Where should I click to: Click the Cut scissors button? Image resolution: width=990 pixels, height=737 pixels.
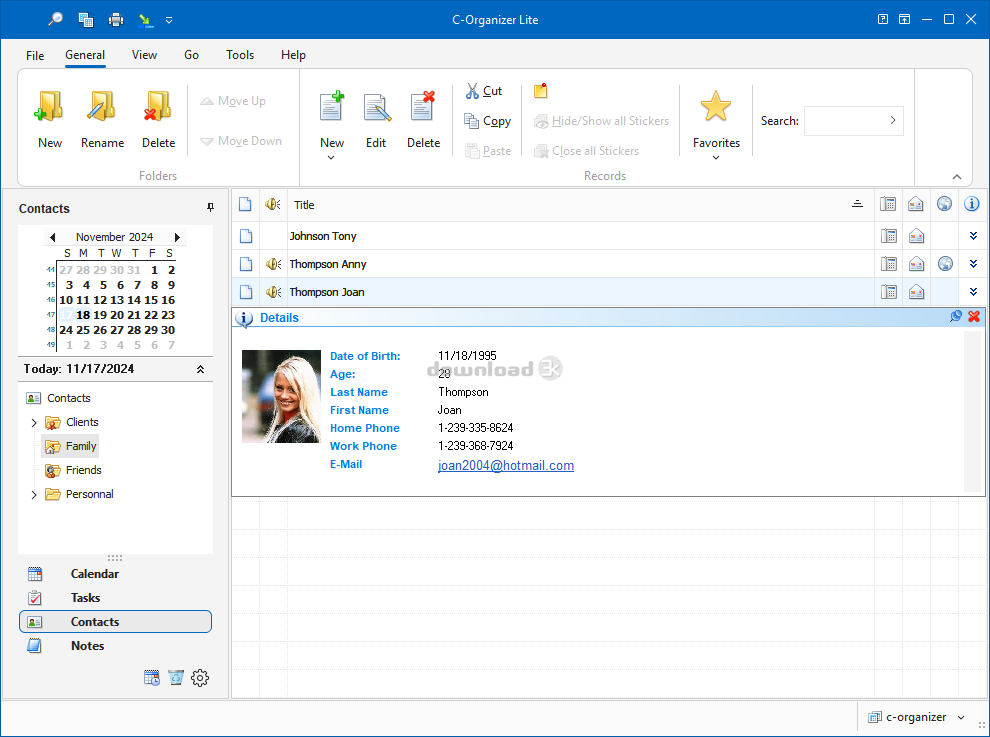pos(484,91)
